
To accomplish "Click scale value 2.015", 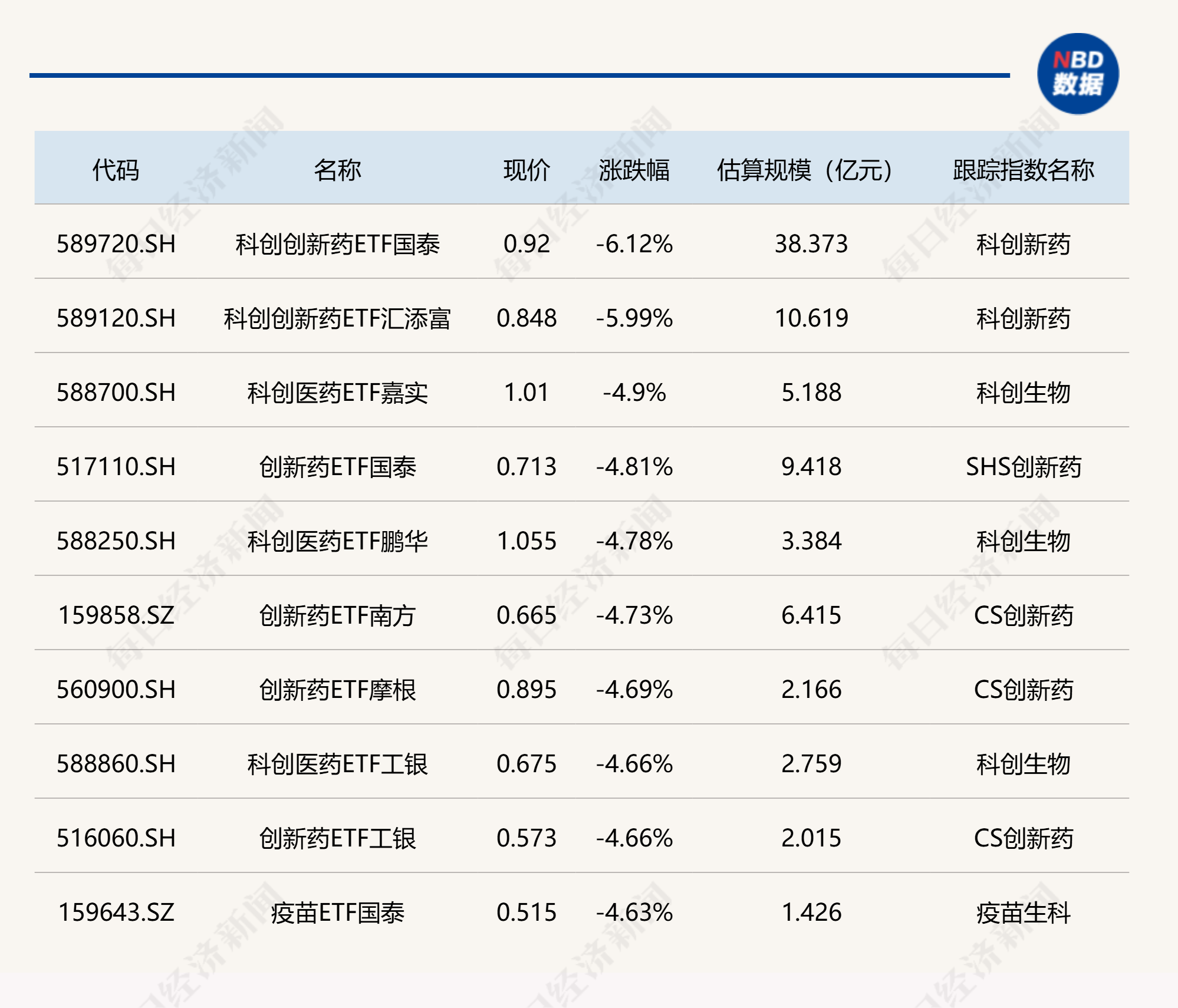I will (x=811, y=838).
